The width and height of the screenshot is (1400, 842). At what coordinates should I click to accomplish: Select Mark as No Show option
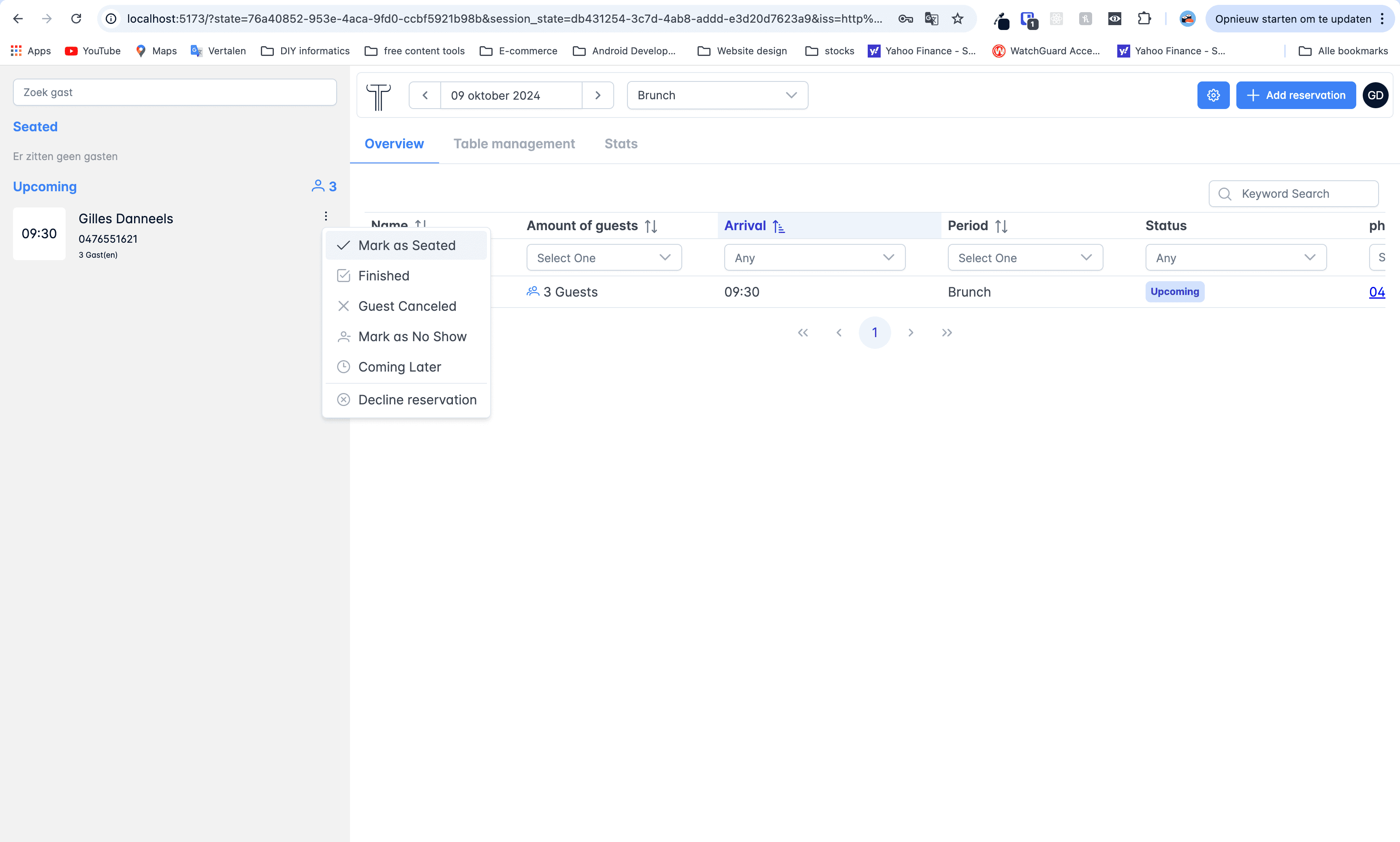[412, 336]
